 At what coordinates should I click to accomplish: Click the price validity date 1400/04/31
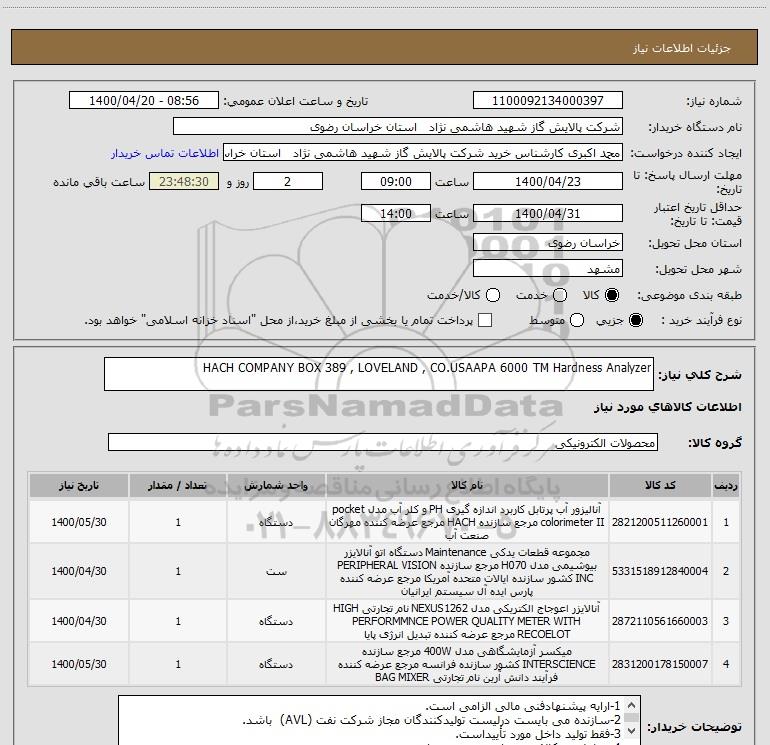[x=548, y=213]
